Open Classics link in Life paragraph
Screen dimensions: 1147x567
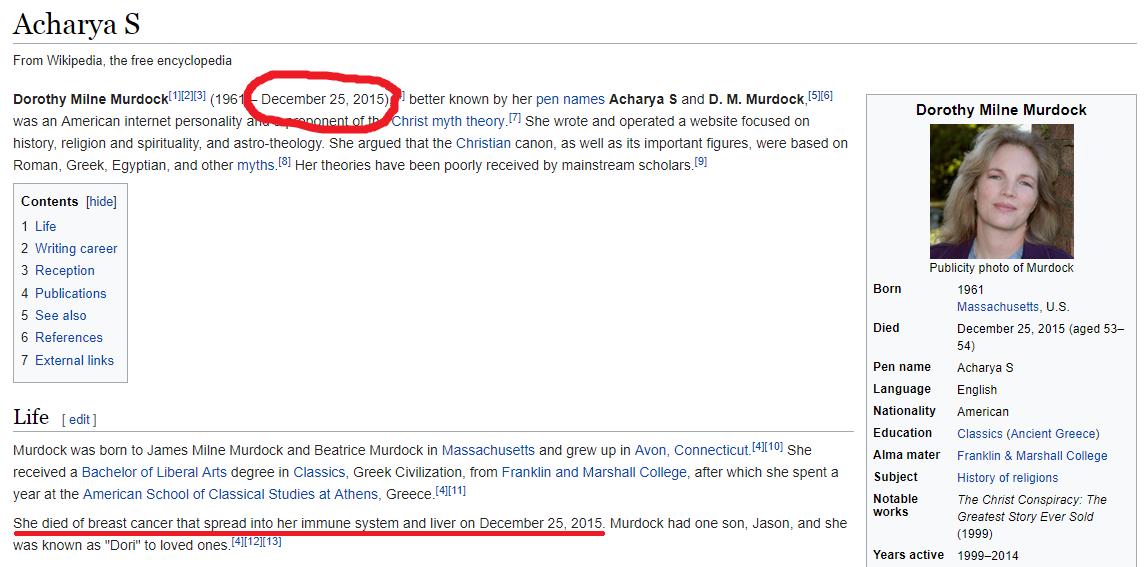point(319,473)
